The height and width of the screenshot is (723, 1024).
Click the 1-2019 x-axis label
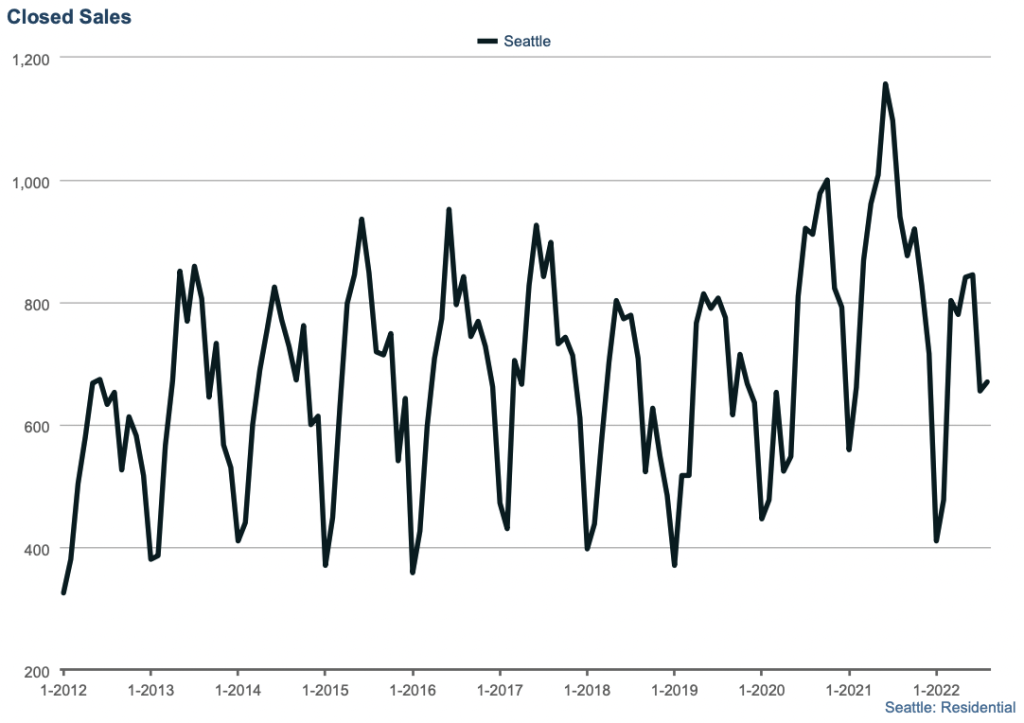[673, 689]
